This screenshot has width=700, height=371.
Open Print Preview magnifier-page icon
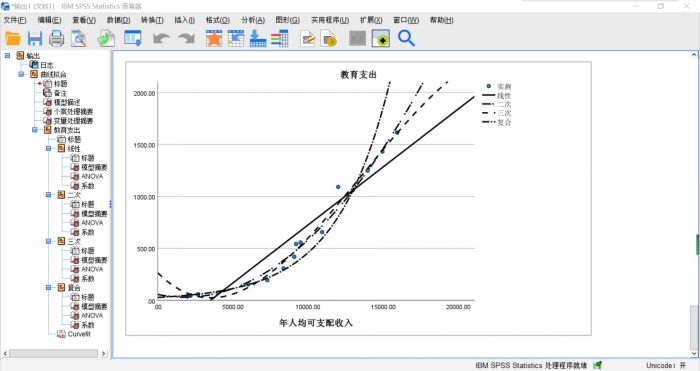point(78,39)
